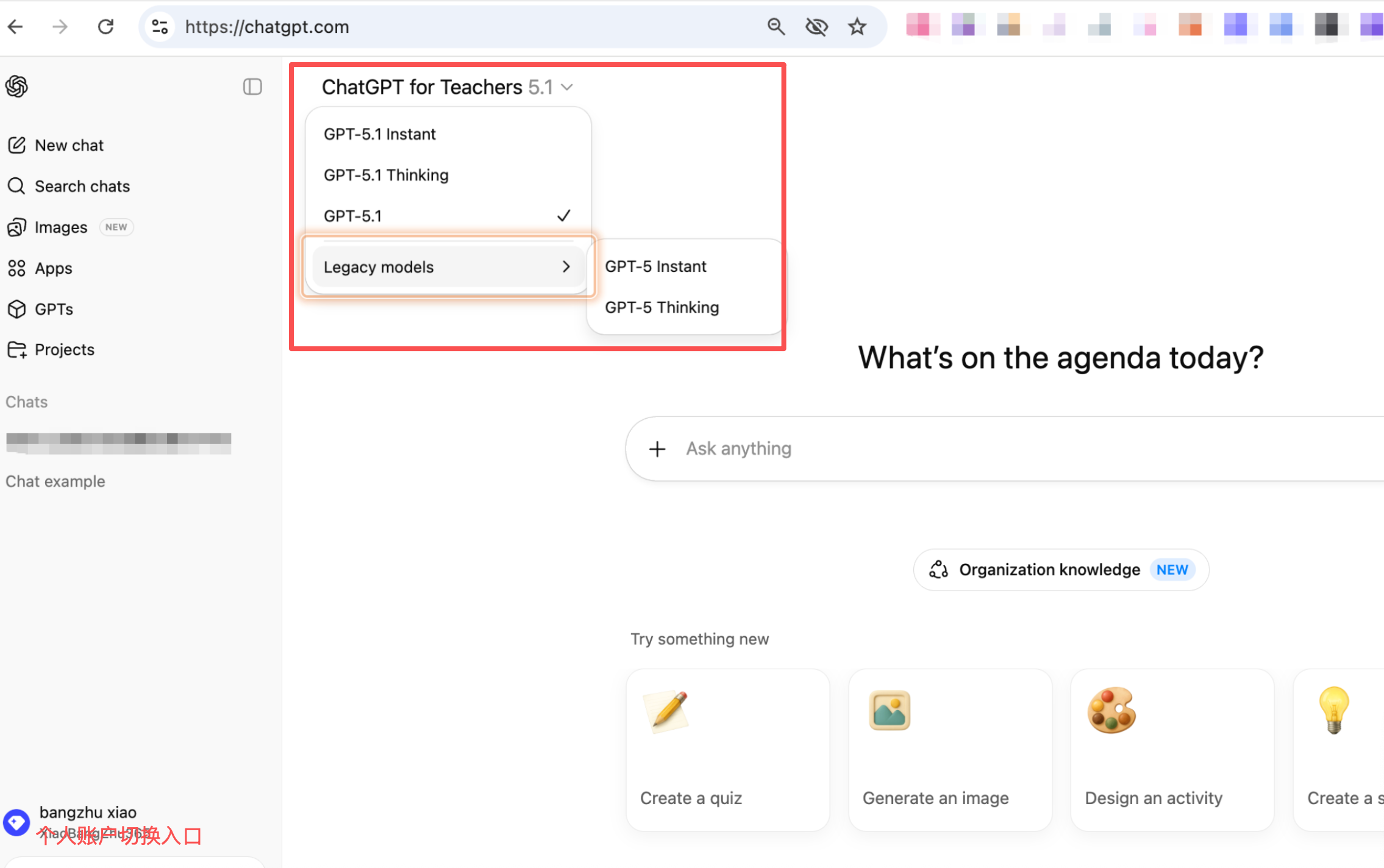Collapse the sidebar with the panel toggle icon
Screen dimensions: 1384x868
(252, 87)
